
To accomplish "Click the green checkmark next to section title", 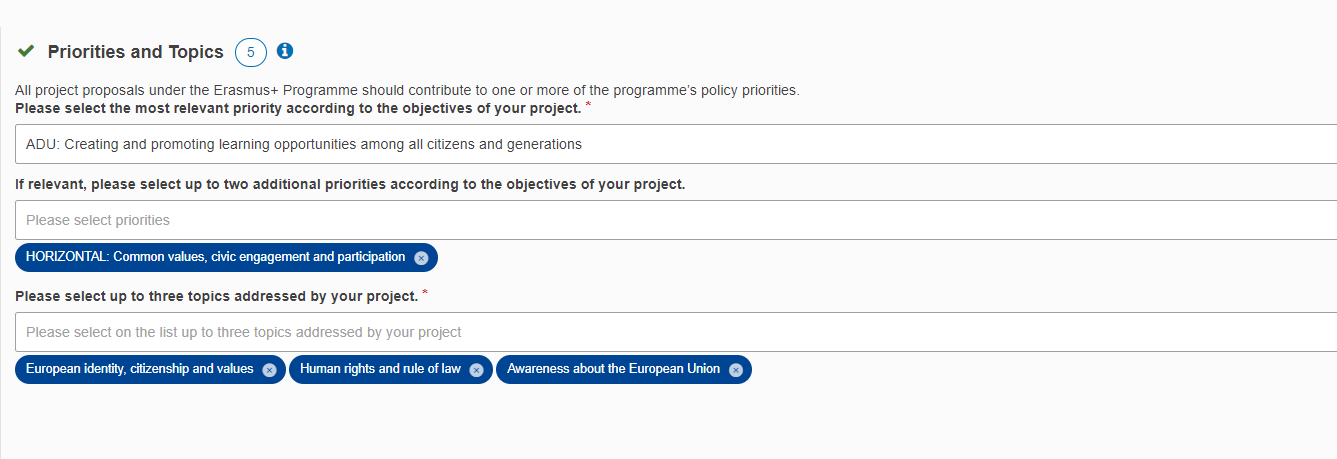I will (x=26, y=51).
